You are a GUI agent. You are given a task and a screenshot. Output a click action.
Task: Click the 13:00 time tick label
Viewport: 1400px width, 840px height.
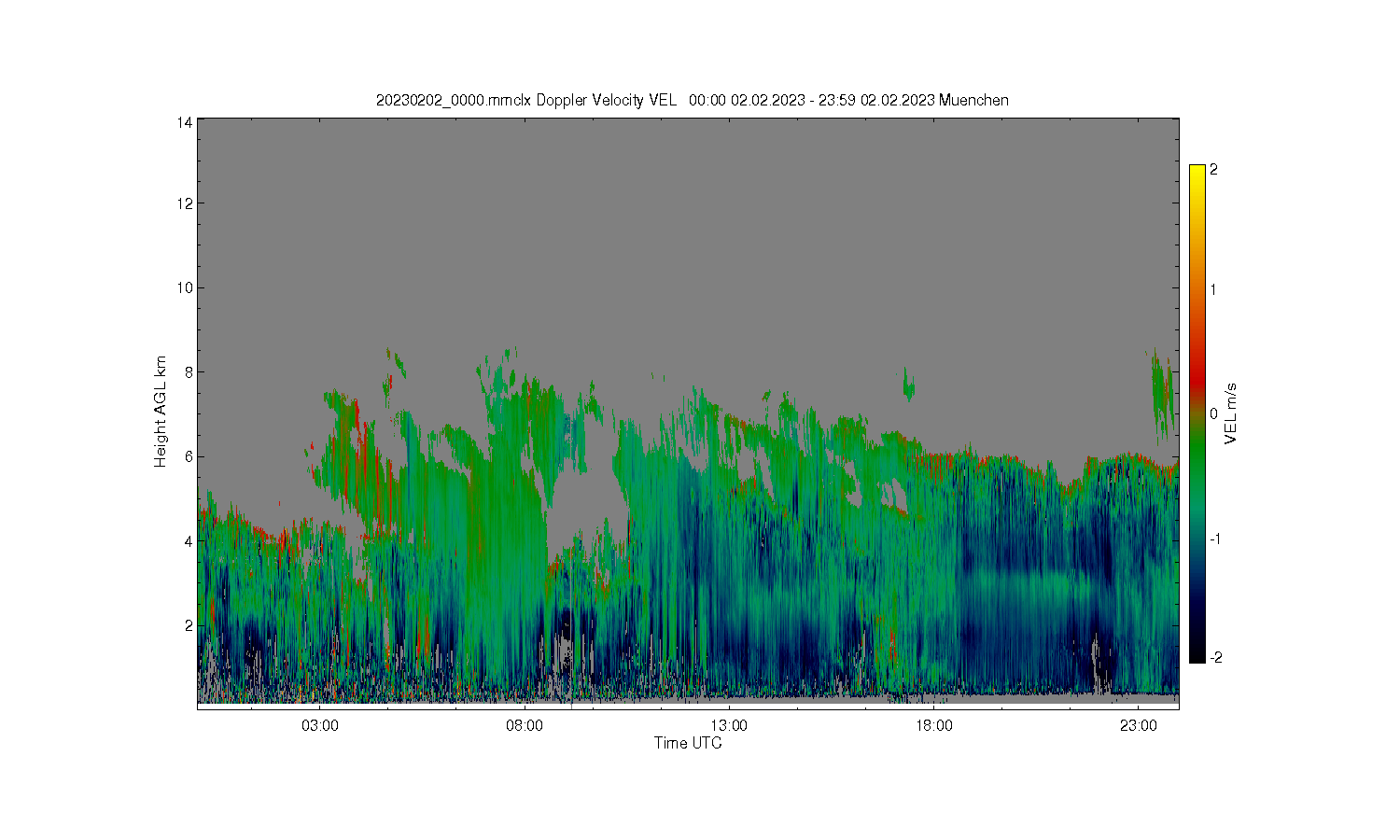click(729, 726)
